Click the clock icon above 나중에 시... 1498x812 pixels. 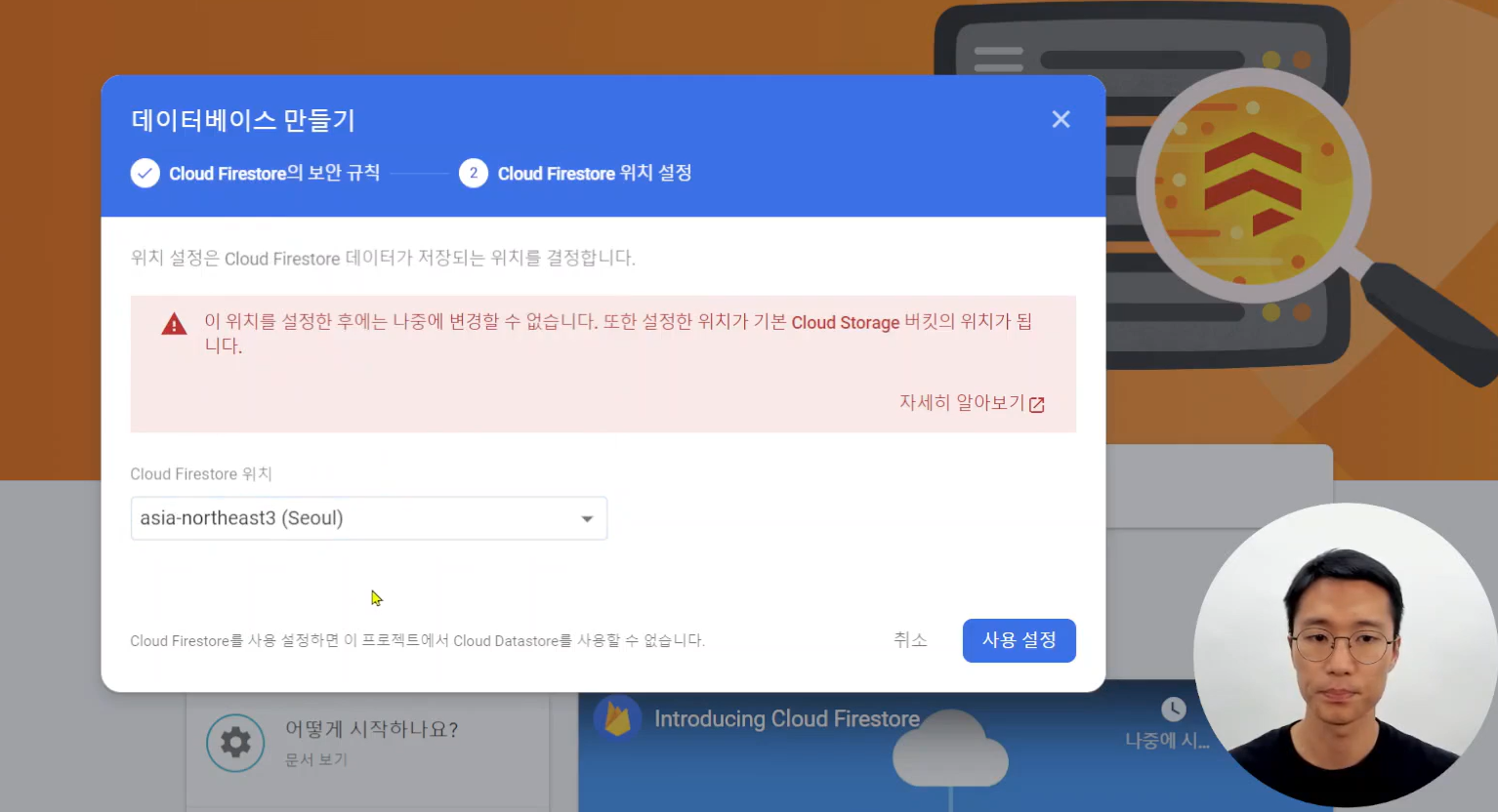1174,710
